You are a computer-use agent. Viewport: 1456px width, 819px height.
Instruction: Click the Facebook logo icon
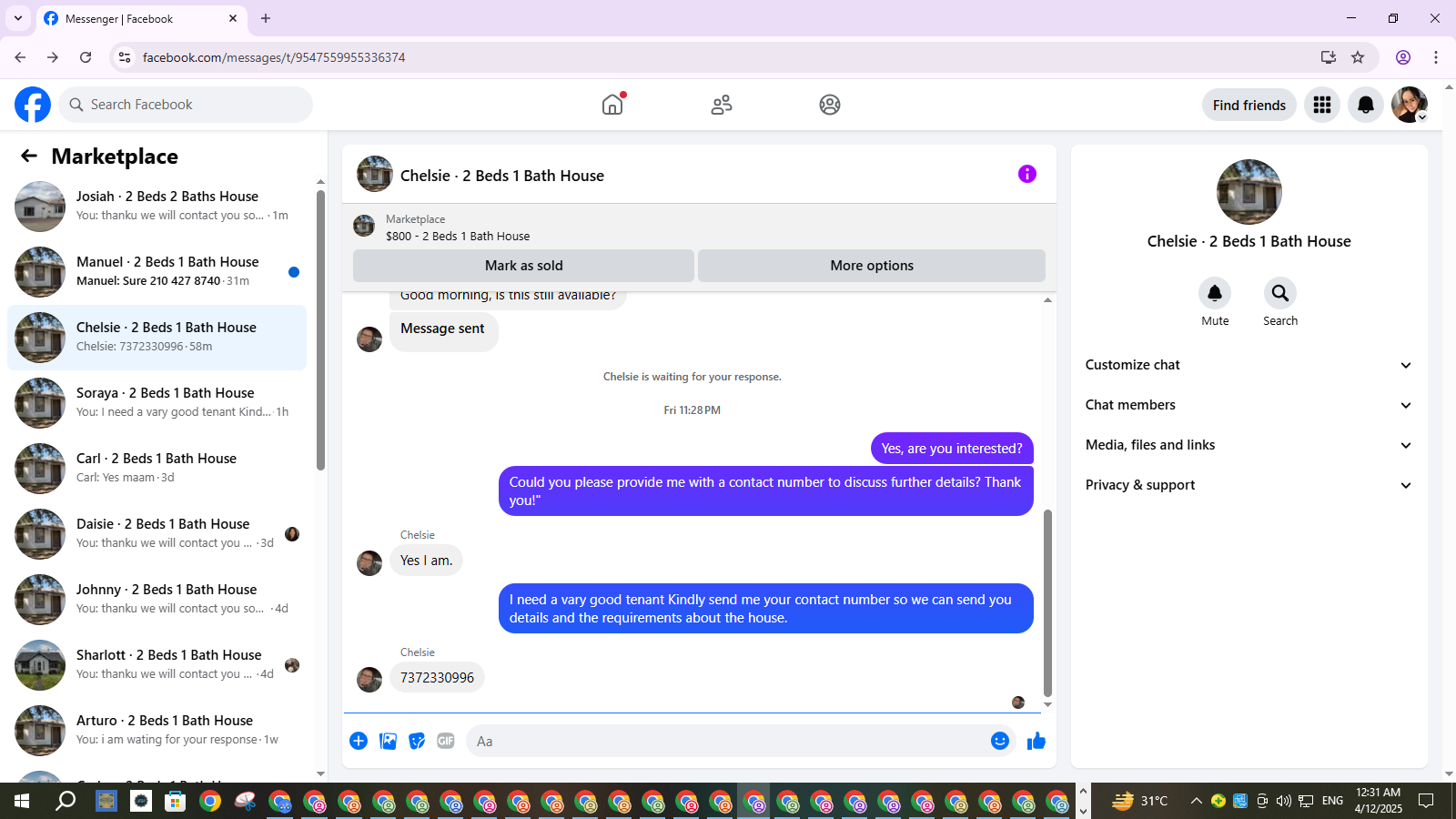point(33,105)
